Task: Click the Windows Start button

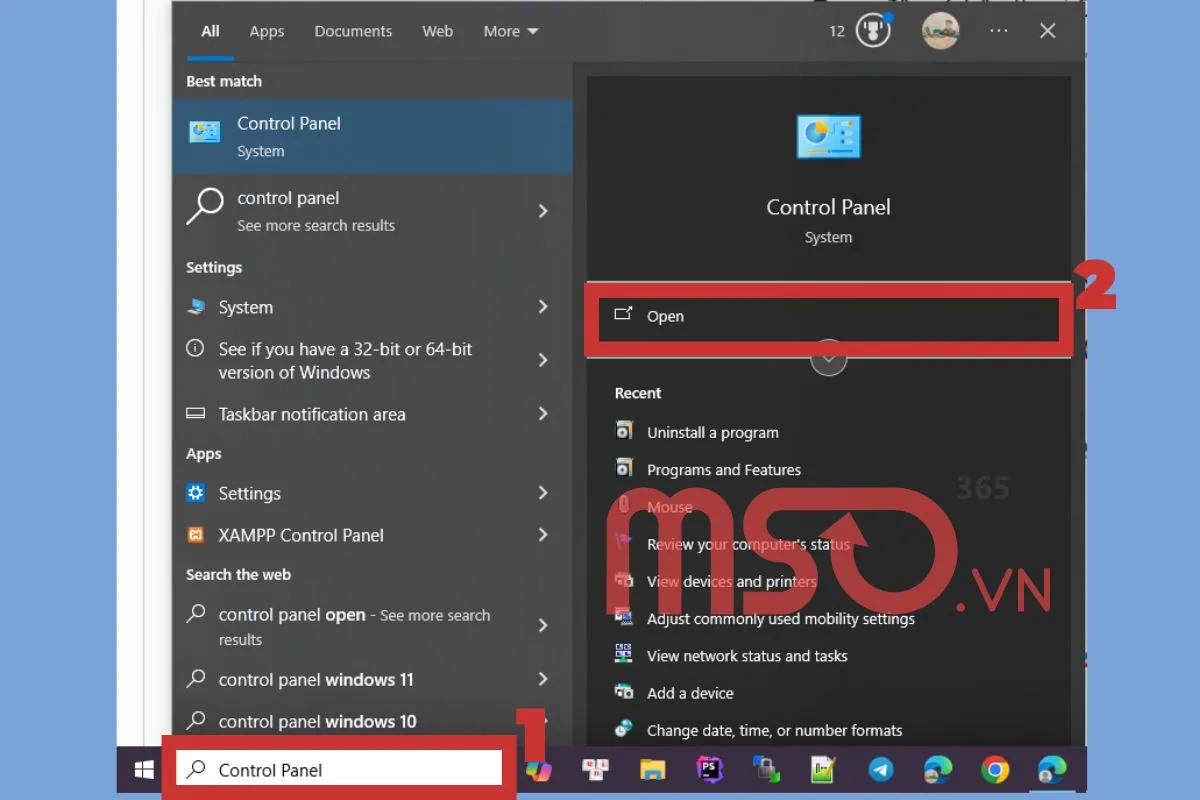Action: pos(144,769)
